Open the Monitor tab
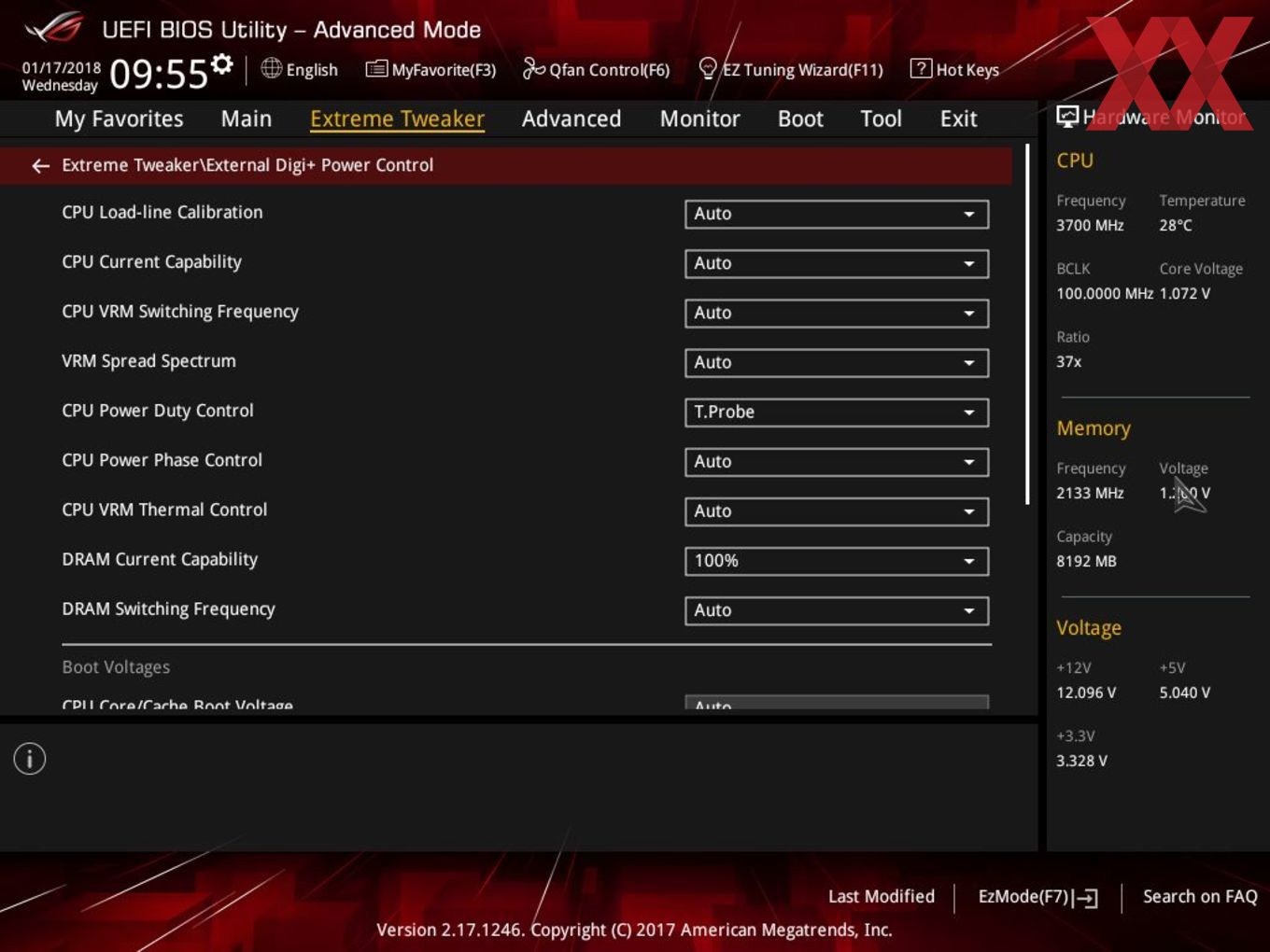Screen dimensions: 1270x952 (x=699, y=119)
